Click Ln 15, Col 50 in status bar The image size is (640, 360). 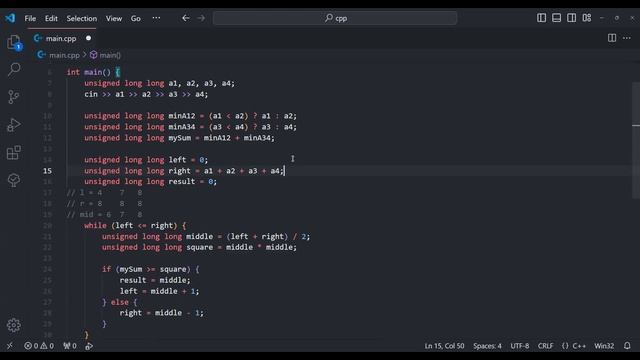click(x=444, y=346)
